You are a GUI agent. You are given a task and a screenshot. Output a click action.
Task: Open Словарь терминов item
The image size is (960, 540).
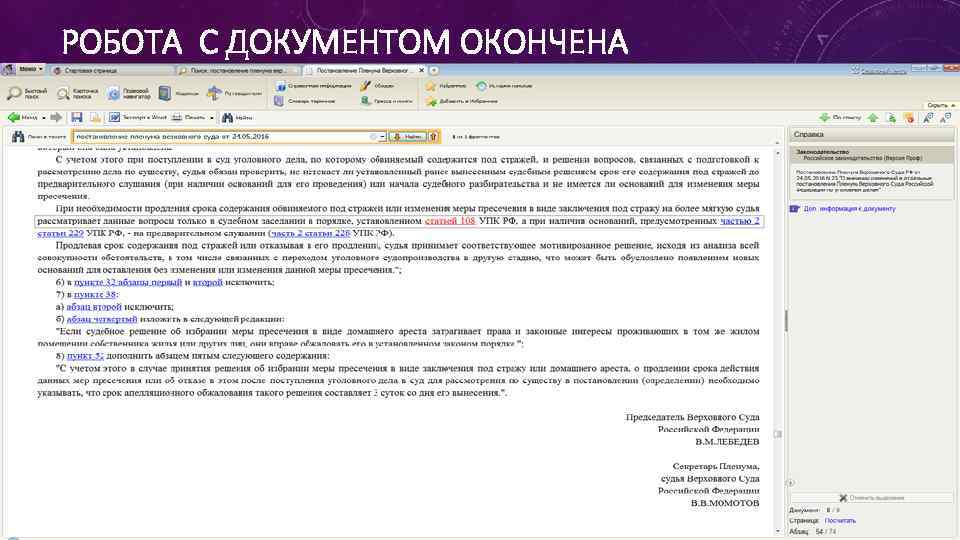pyautogui.click(x=304, y=101)
